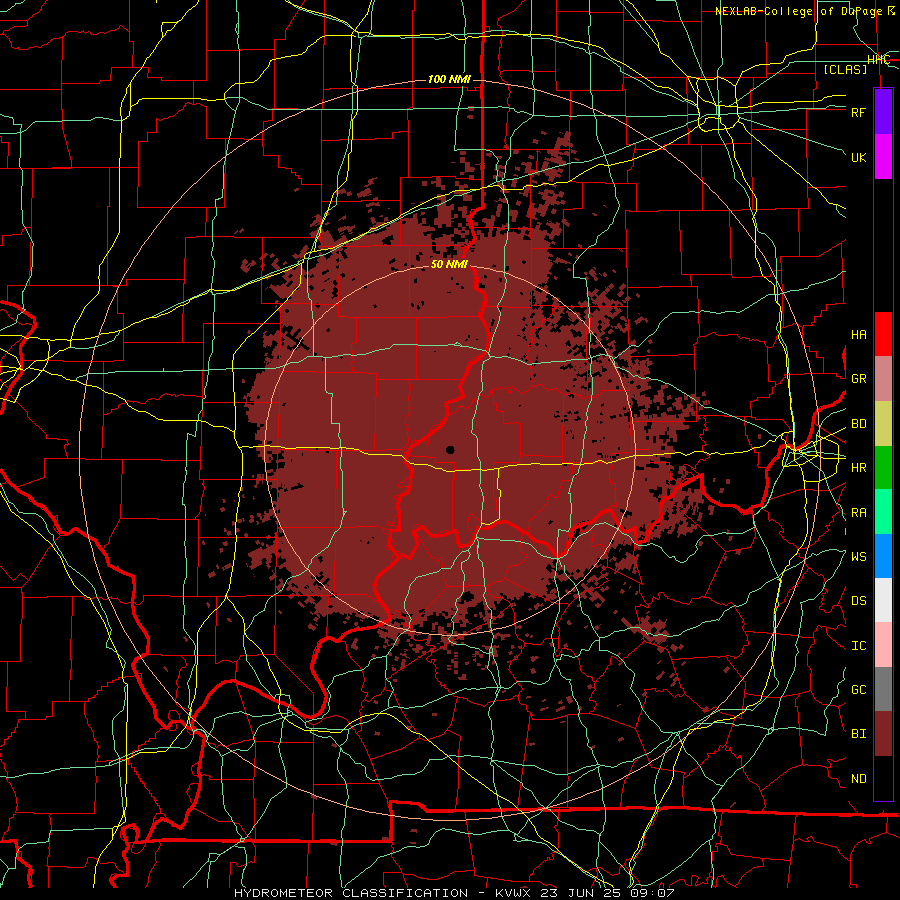
Task: Click the ND legend label
Action: (858, 779)
